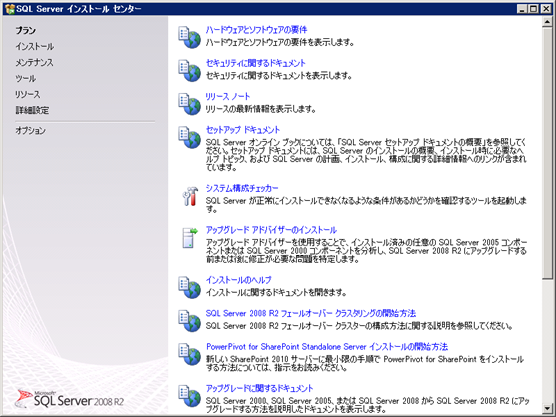Click the document-globe icon beside リリース ノート

coord(189,104)
